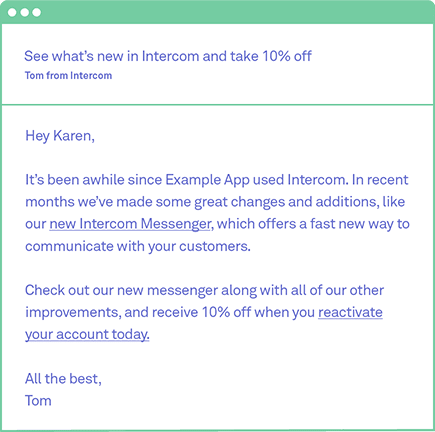Click the Tom signature at bottom
Image resolution: width=435 pixels, height=432 pixels.
pyautogui.click(x=38, y=401)
